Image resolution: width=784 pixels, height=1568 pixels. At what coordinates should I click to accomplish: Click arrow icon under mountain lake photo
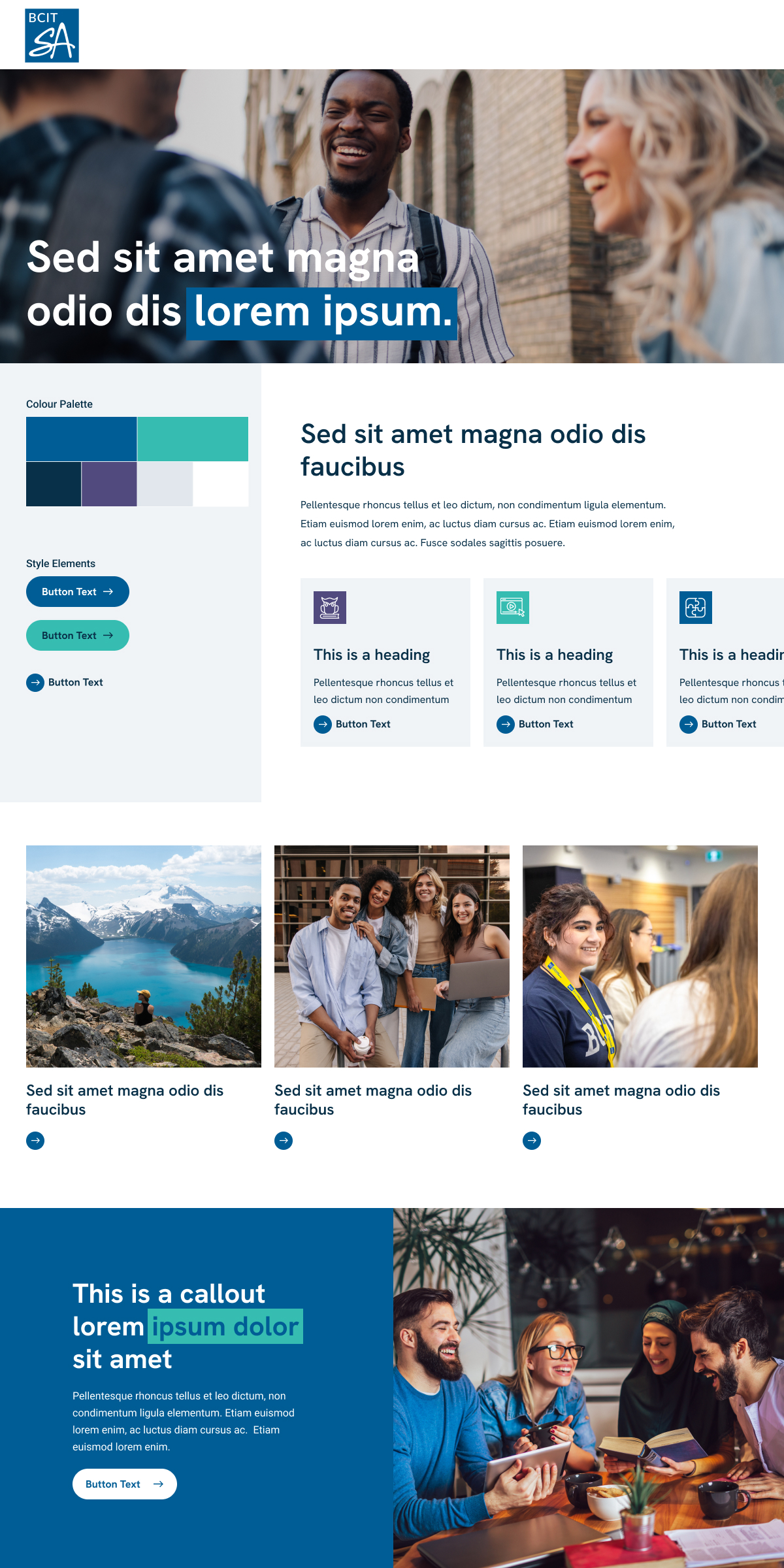click(x=35, y=1141)
